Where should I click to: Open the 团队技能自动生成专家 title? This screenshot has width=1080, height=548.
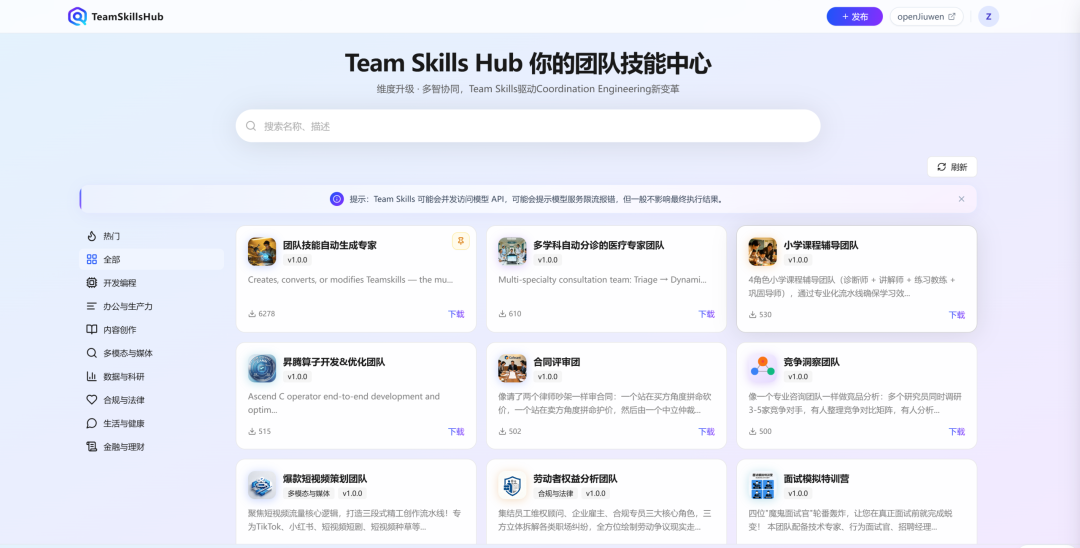coord(330,245)
